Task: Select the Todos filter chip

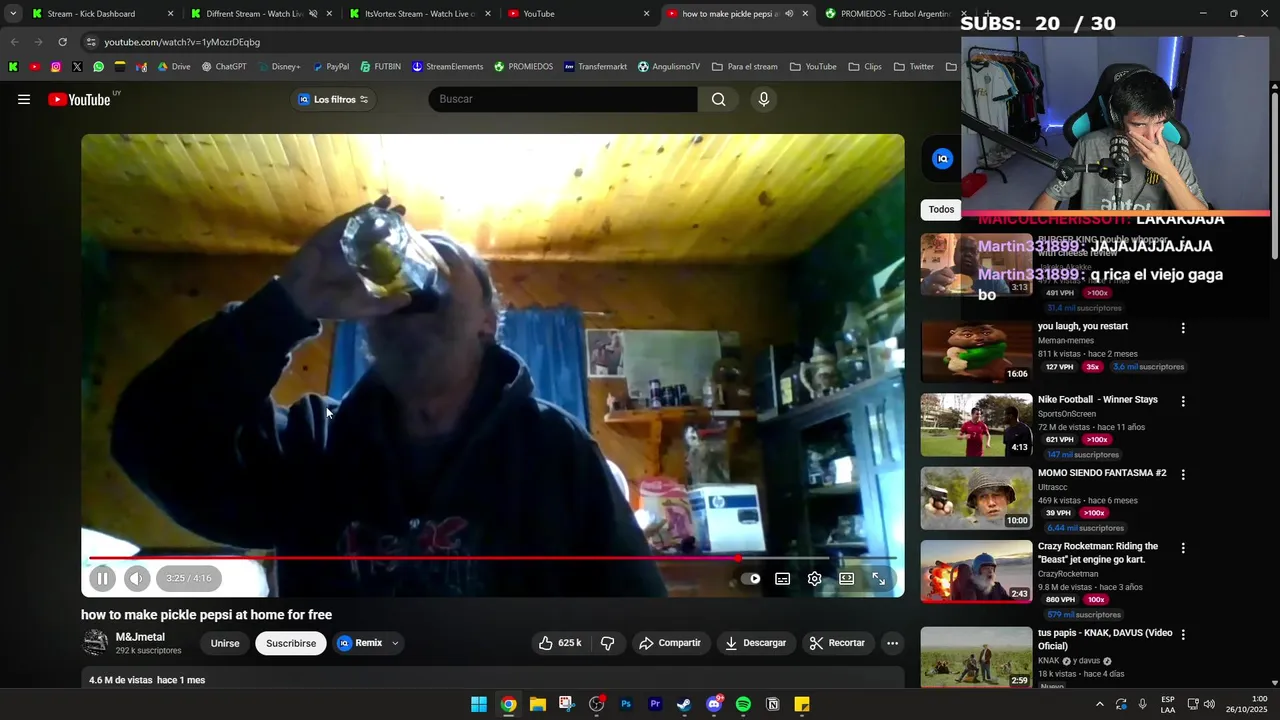Action: [x=941, y=209]
